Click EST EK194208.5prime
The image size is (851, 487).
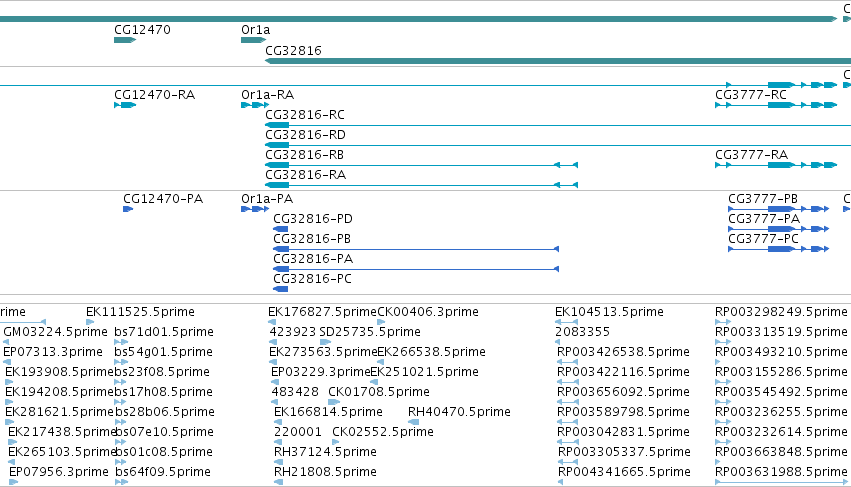click(x=59, y=392)
